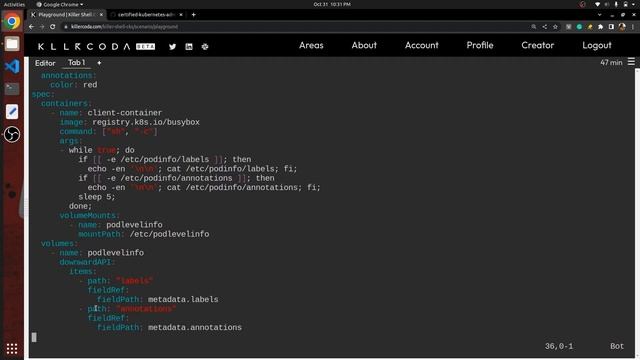Viewport: 640px width, 360px height.
Task: Select the Tab 1 terminal tab
Action: point(76,62)
